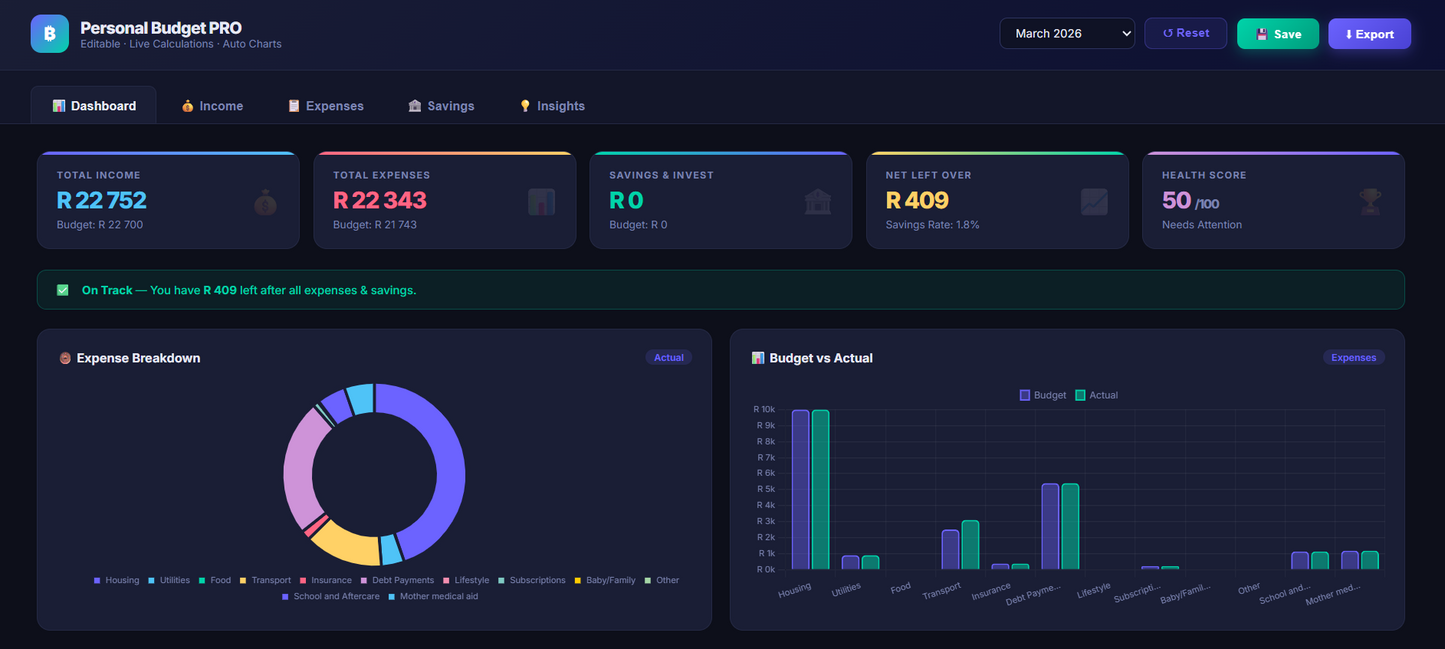Toggle the Housing legend item under Expense Breakdown
This screenshot has width=1445, height=649.
(x=116, y=580)
